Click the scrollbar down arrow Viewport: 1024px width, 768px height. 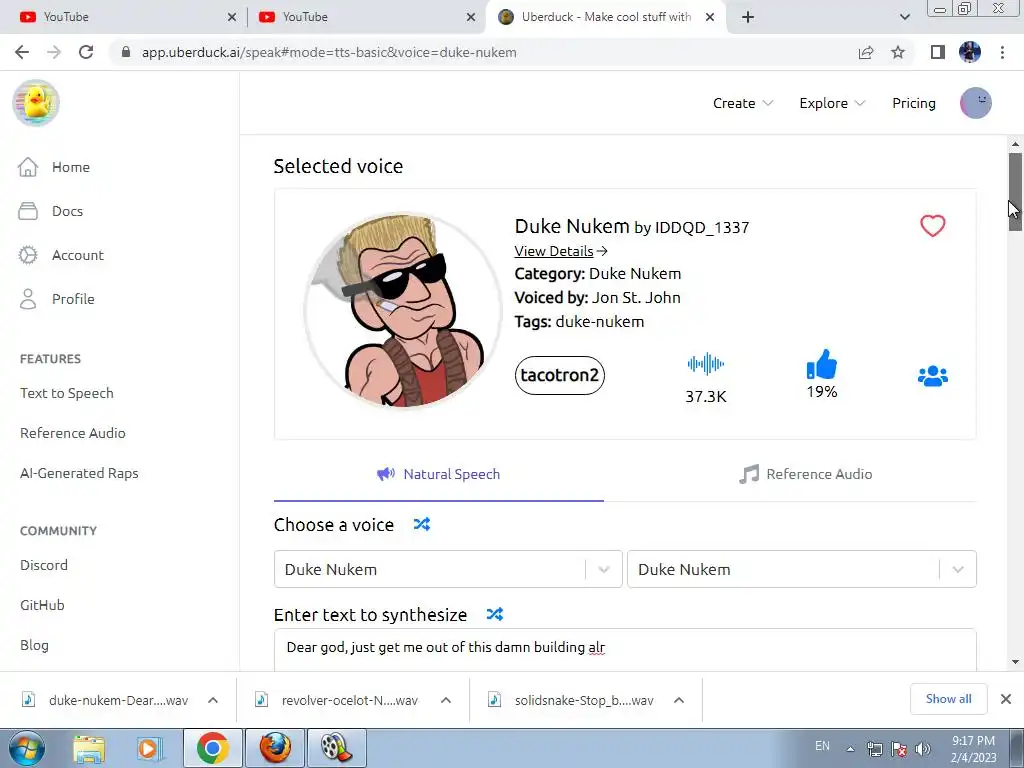1015,662
